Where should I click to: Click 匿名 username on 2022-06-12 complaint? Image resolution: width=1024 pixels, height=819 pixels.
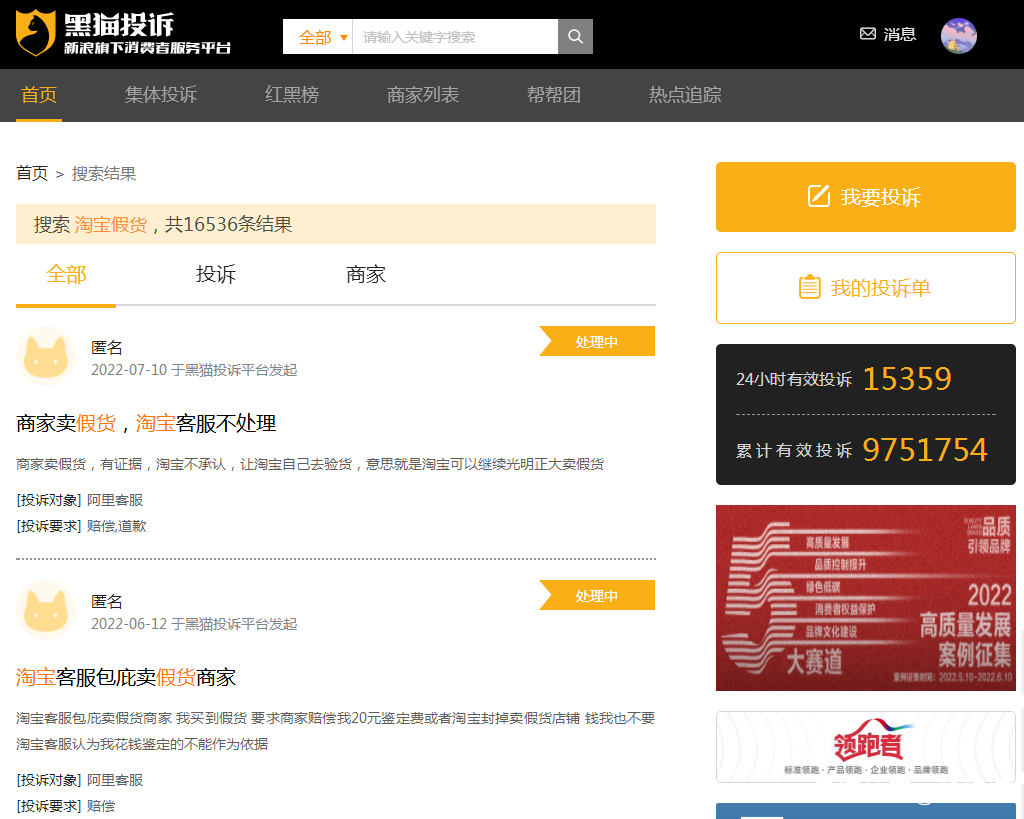click(107, 602)
